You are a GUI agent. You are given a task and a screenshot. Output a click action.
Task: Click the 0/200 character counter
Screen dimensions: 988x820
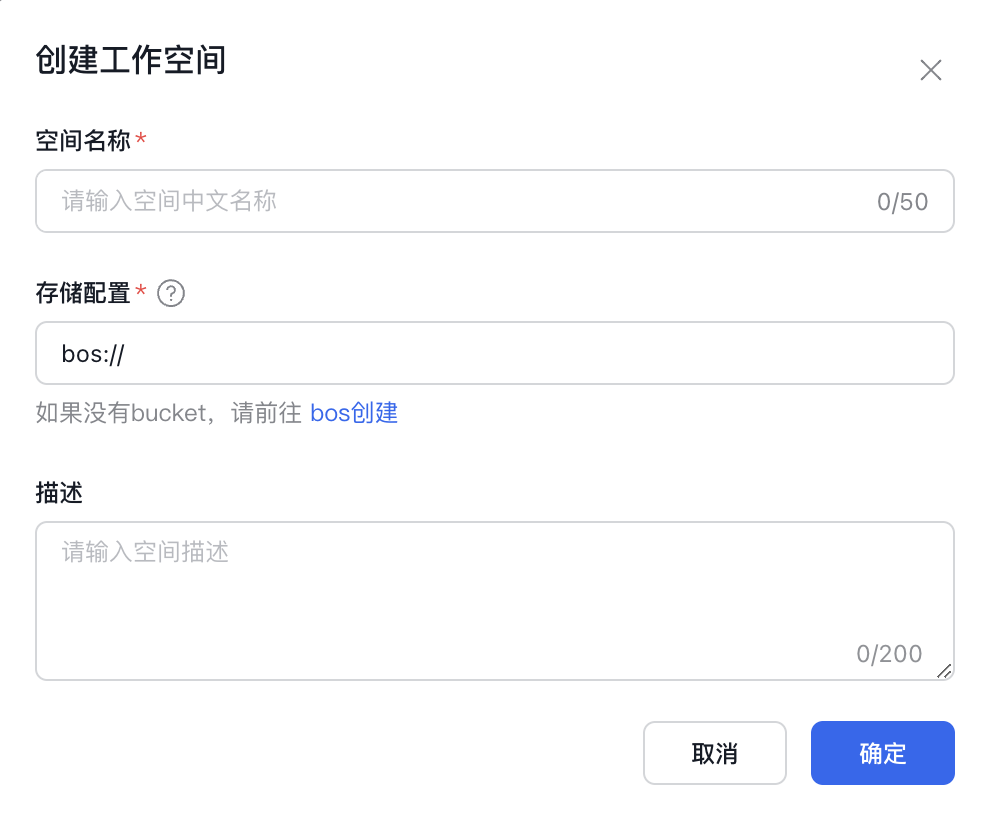click(x=889, y=654)
